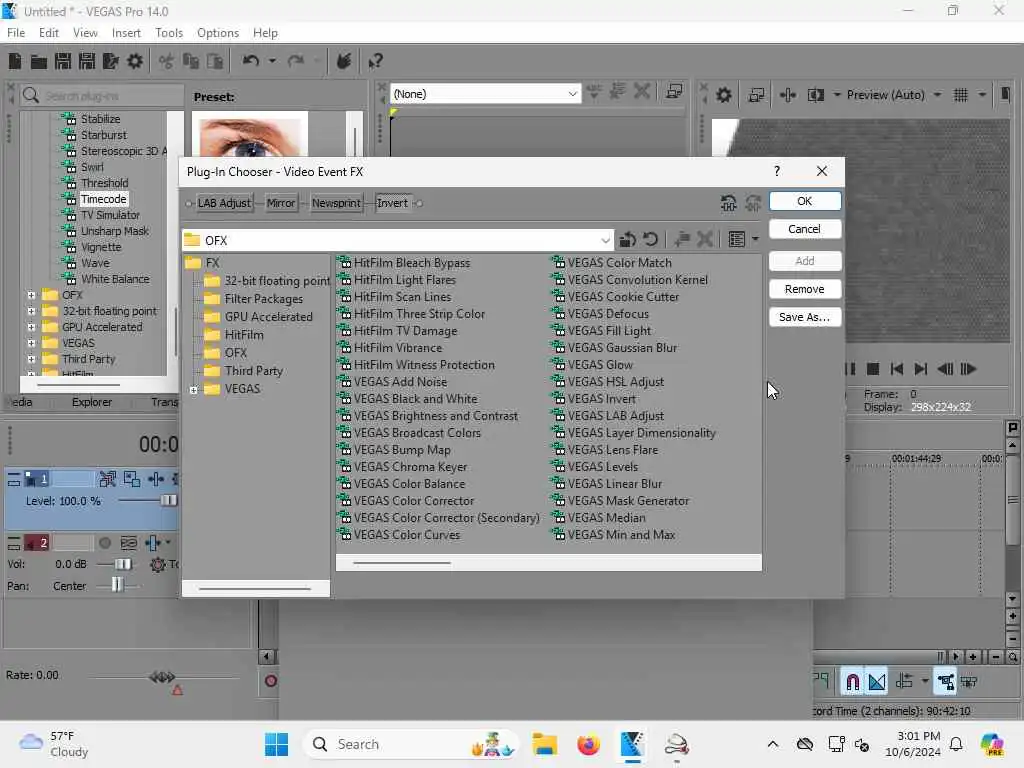Click Move Plug-In Left icon in chooser
Viewport: 1024px width, 768px height.
pyautogui.click(x=729, y=203)
